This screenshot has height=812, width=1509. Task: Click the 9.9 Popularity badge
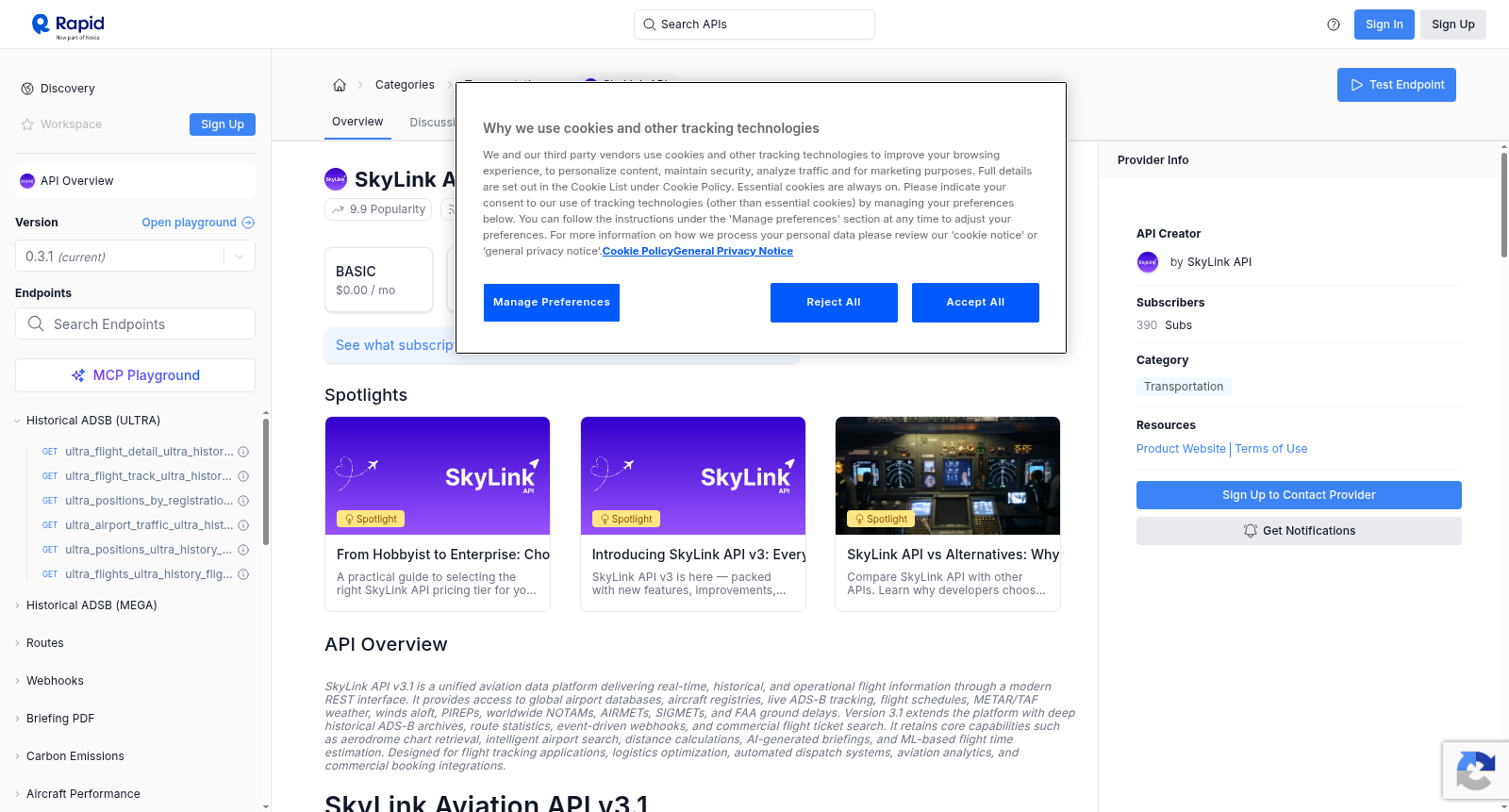378,209
